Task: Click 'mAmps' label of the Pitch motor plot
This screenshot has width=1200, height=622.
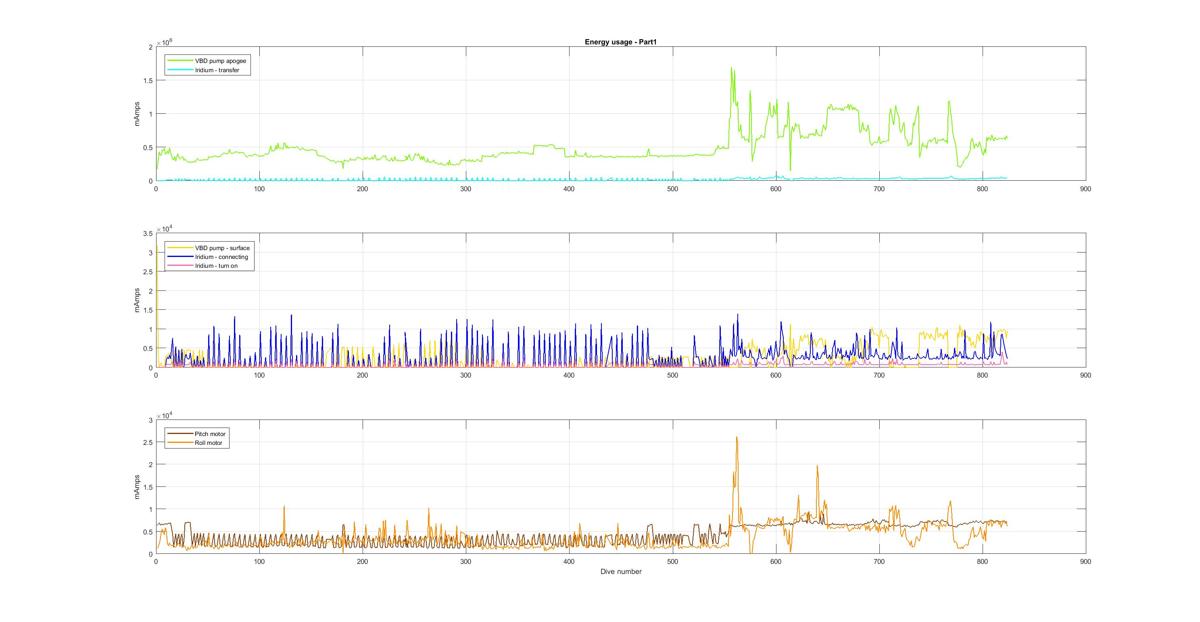Action: click(138, 486)
